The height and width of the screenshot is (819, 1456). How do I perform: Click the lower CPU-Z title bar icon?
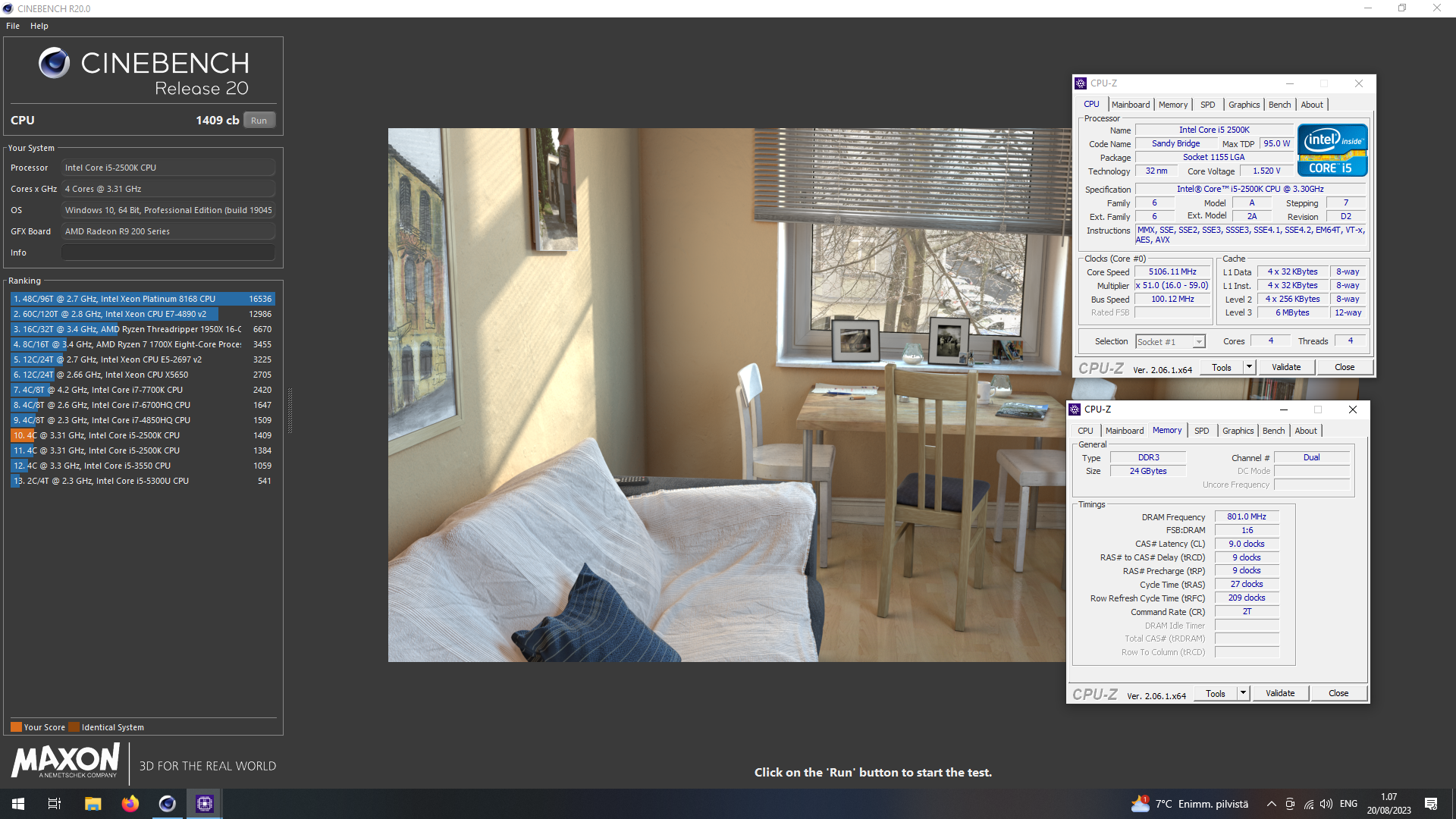pyautogui.click(x=1075, y=409)
